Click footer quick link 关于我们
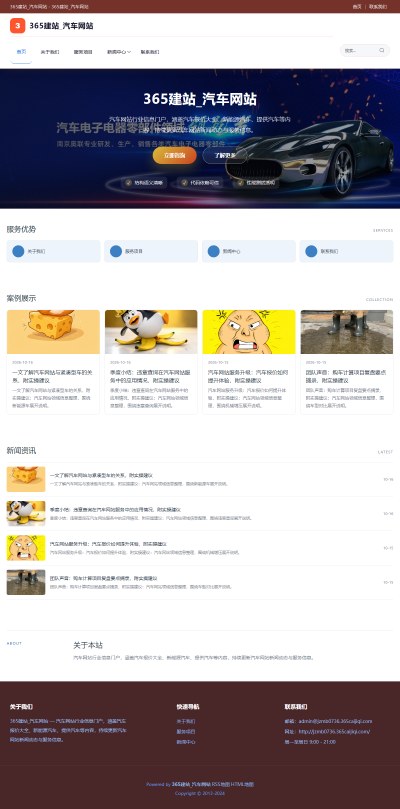Viewport: 400px width, 809px height. pos(186,721)
